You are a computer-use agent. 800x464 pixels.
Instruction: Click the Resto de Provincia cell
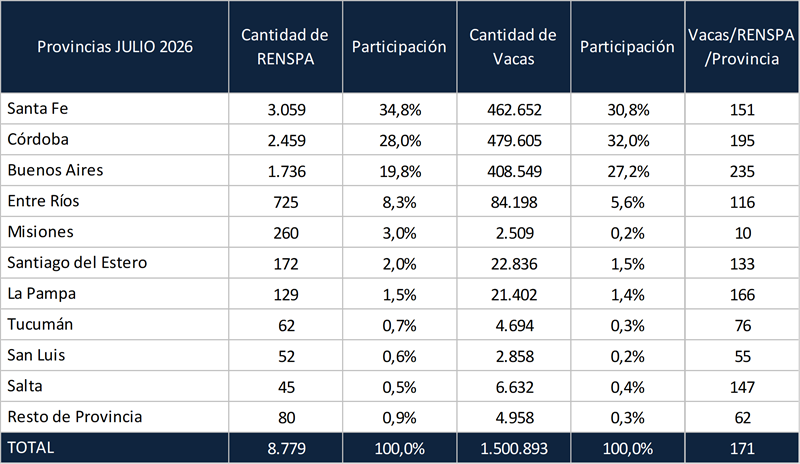[x=115, y=417]
